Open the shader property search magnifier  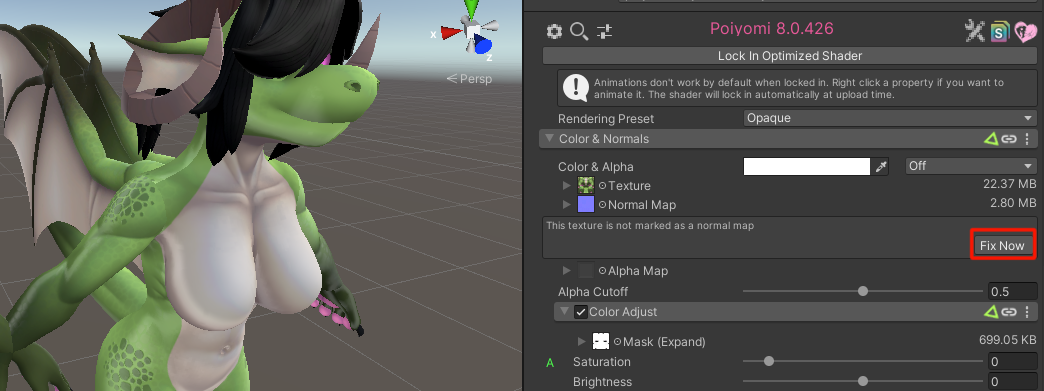579,31
